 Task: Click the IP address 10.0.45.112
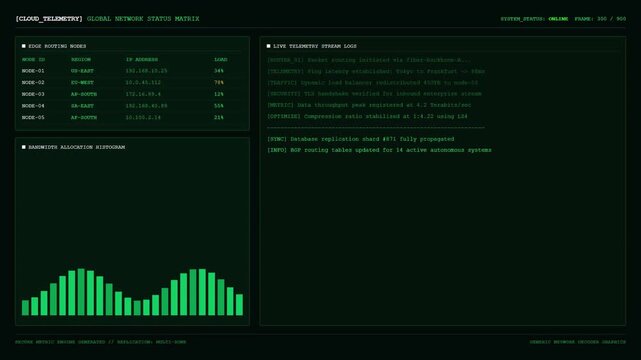[143, 83]
